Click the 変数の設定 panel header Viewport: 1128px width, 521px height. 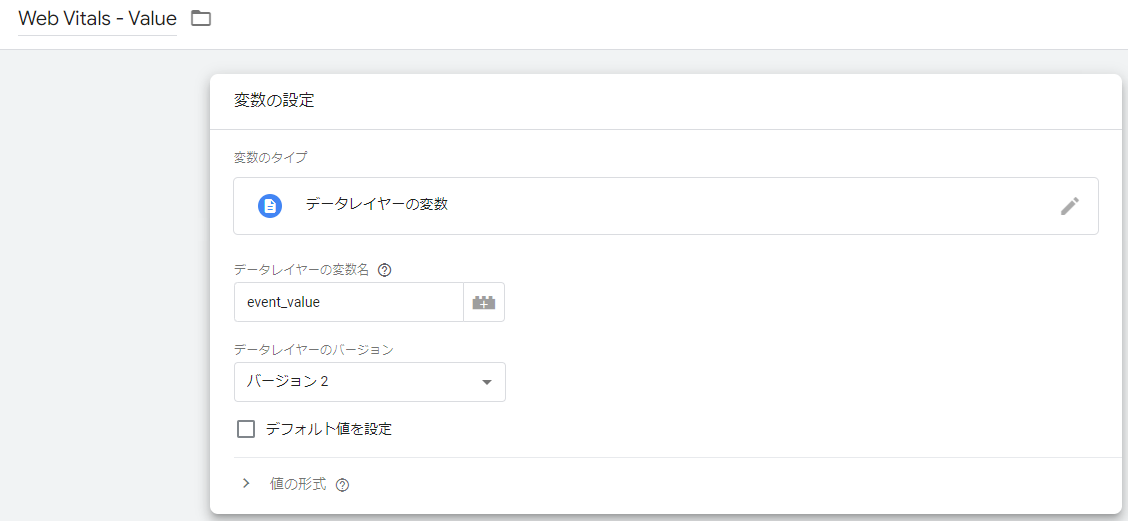pyautogui.click(x=274, y=100)
